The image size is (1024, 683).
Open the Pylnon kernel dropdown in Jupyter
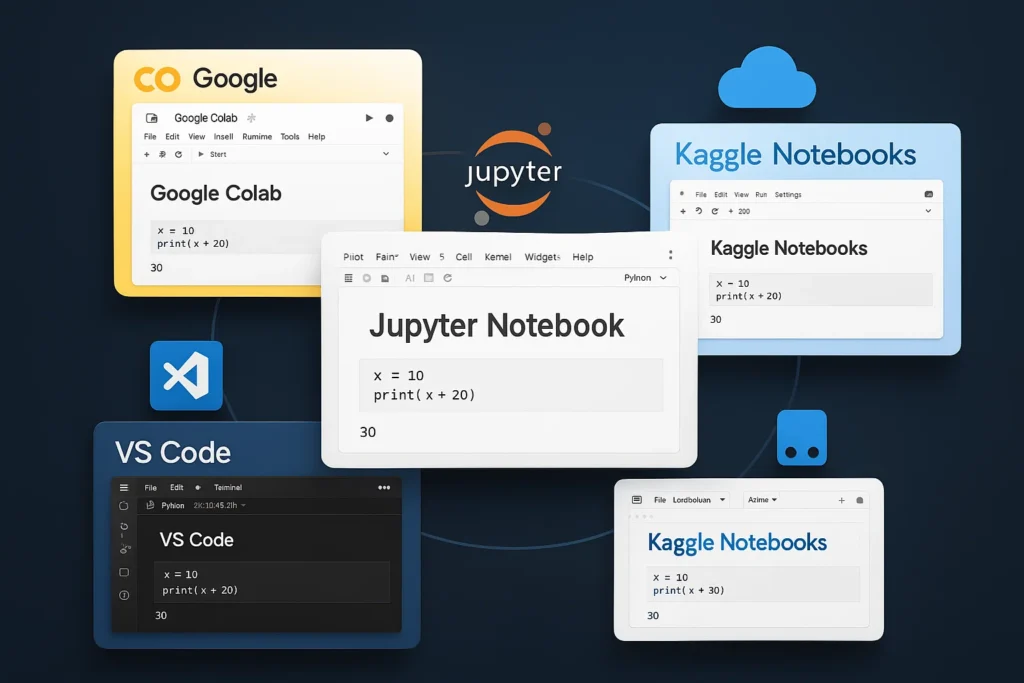(x=645, y=278)
